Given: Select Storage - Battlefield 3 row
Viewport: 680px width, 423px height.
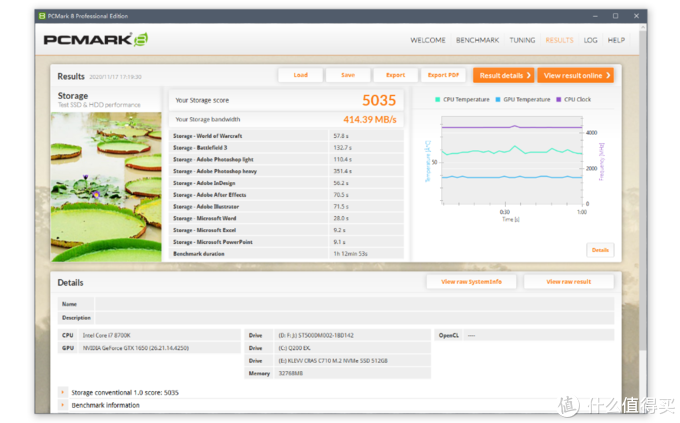Looking at the screenshot, I should 286,148.
